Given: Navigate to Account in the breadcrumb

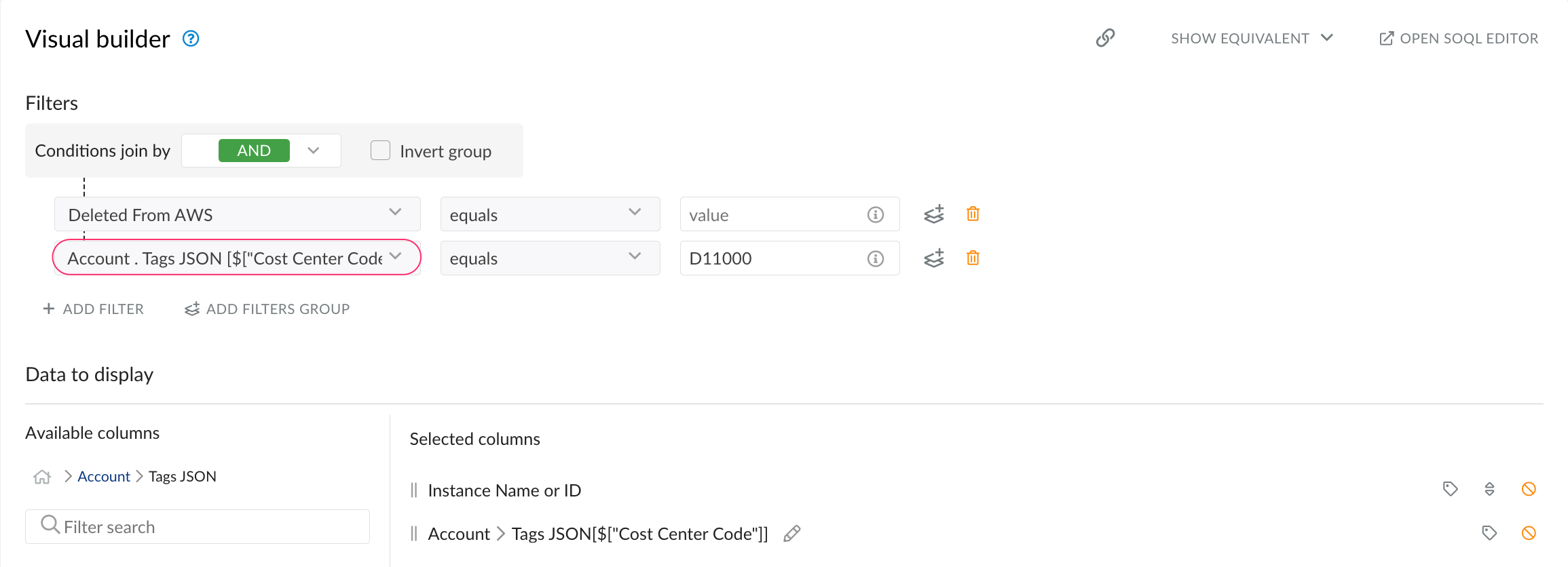Looking at the screenshot, I should click(x=103, y=476).
